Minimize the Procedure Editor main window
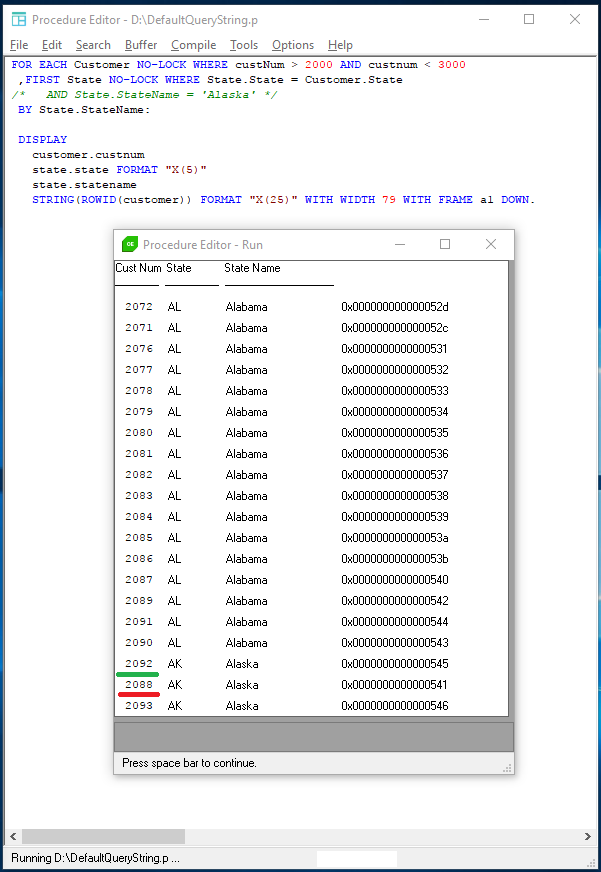The image size is (601, 872). (484, 19)
